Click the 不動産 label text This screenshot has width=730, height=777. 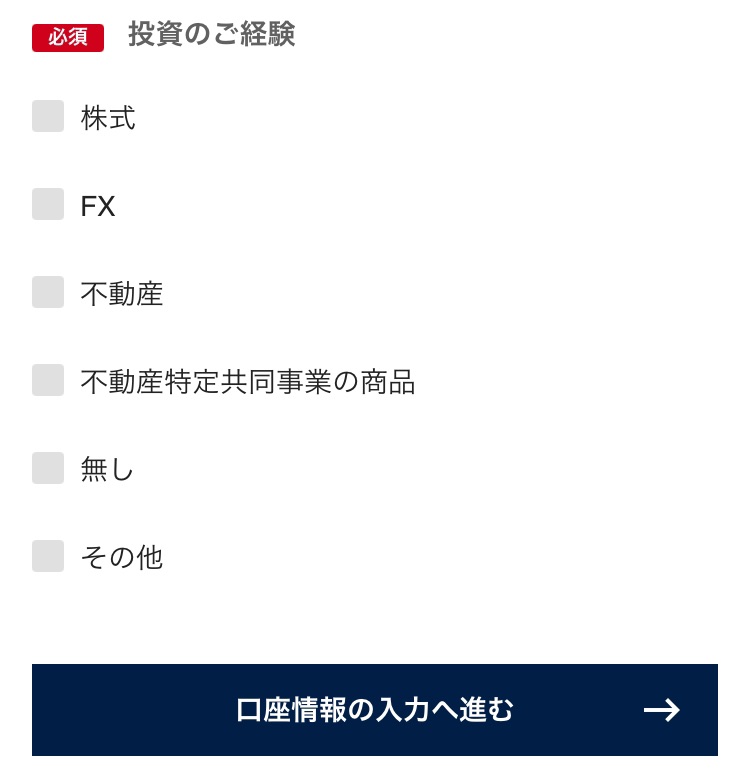tap(122, 294)
